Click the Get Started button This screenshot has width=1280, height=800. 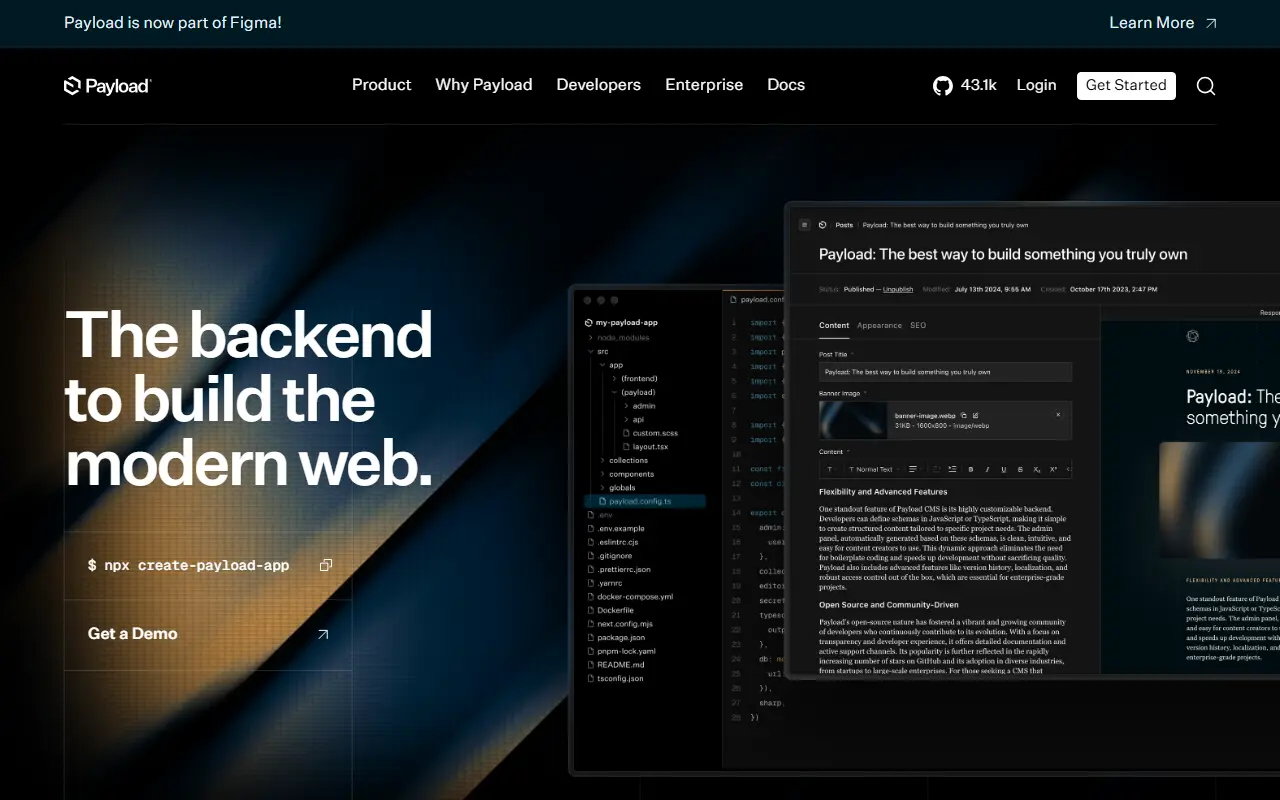coord(1126,86)
